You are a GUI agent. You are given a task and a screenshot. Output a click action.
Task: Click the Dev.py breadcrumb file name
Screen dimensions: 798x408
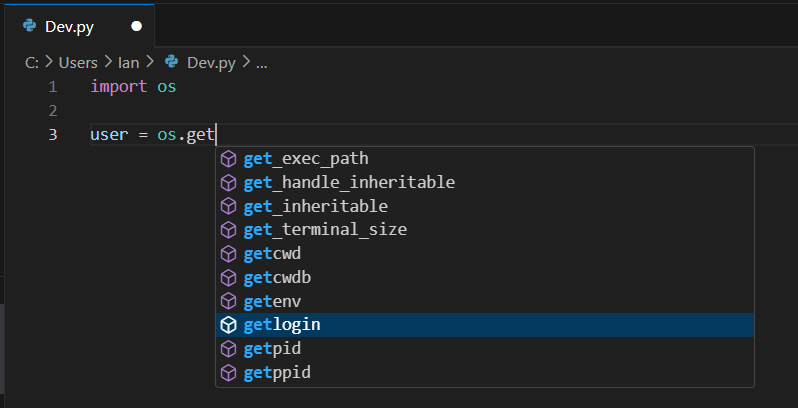[209, 62]
